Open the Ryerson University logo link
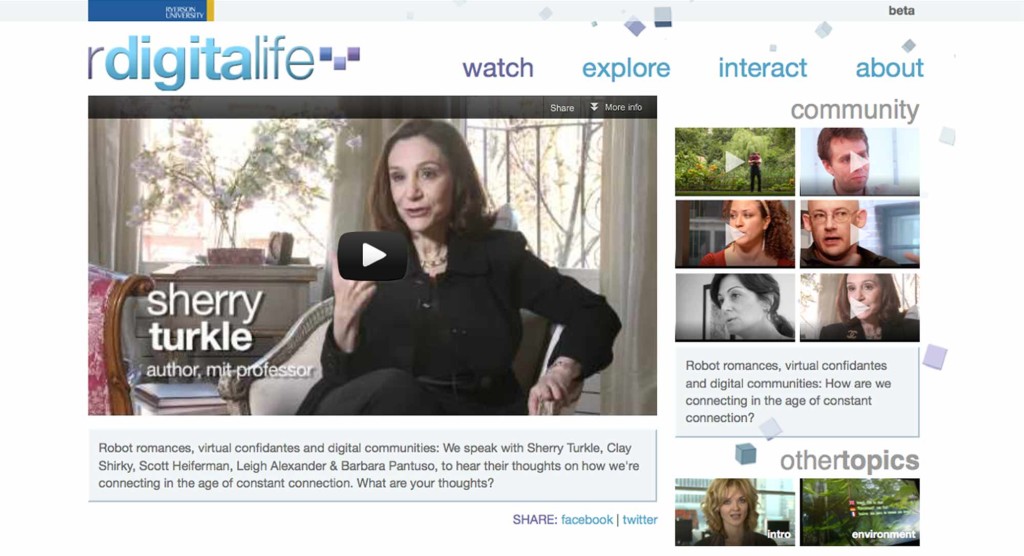Image resolution: width=1024 pixels, height=556 pixels. point(151,10)
